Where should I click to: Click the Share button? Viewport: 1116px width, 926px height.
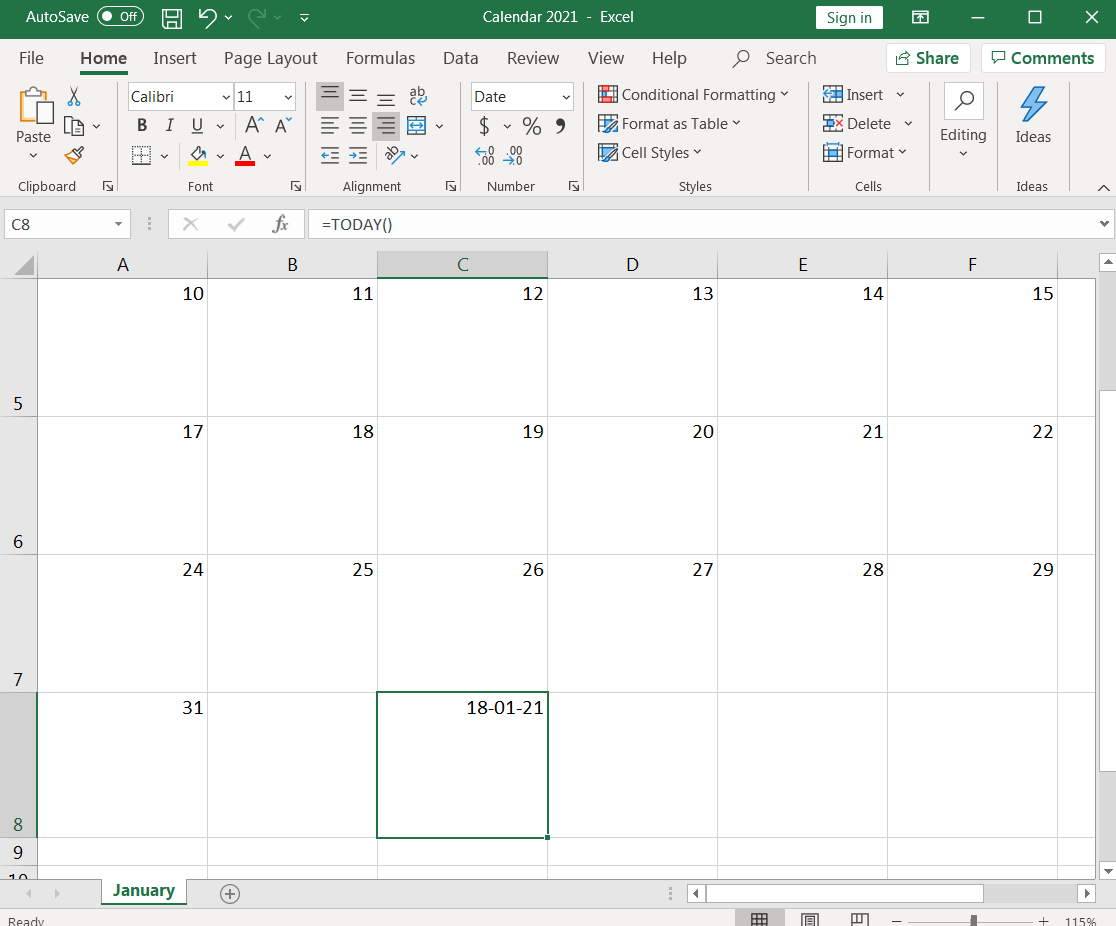[927, 58]
